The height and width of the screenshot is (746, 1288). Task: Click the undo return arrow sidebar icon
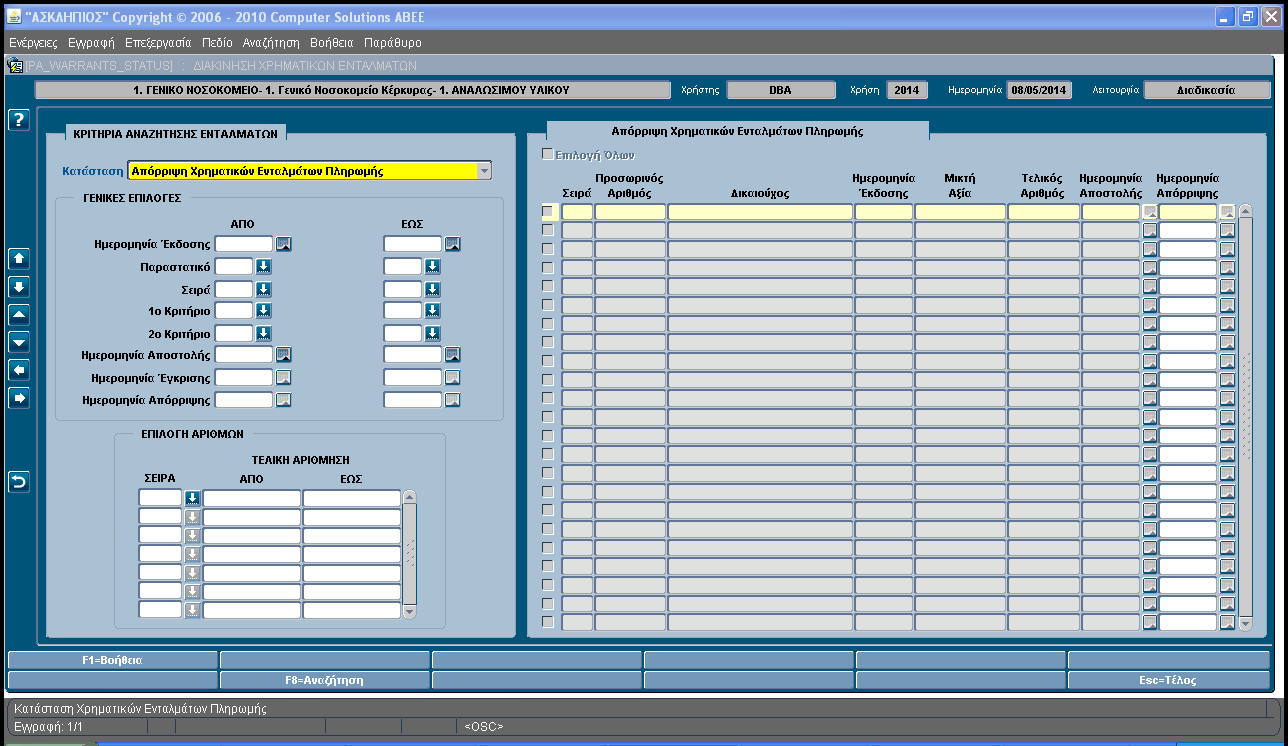pyautogui.click(x=18, y=482)
